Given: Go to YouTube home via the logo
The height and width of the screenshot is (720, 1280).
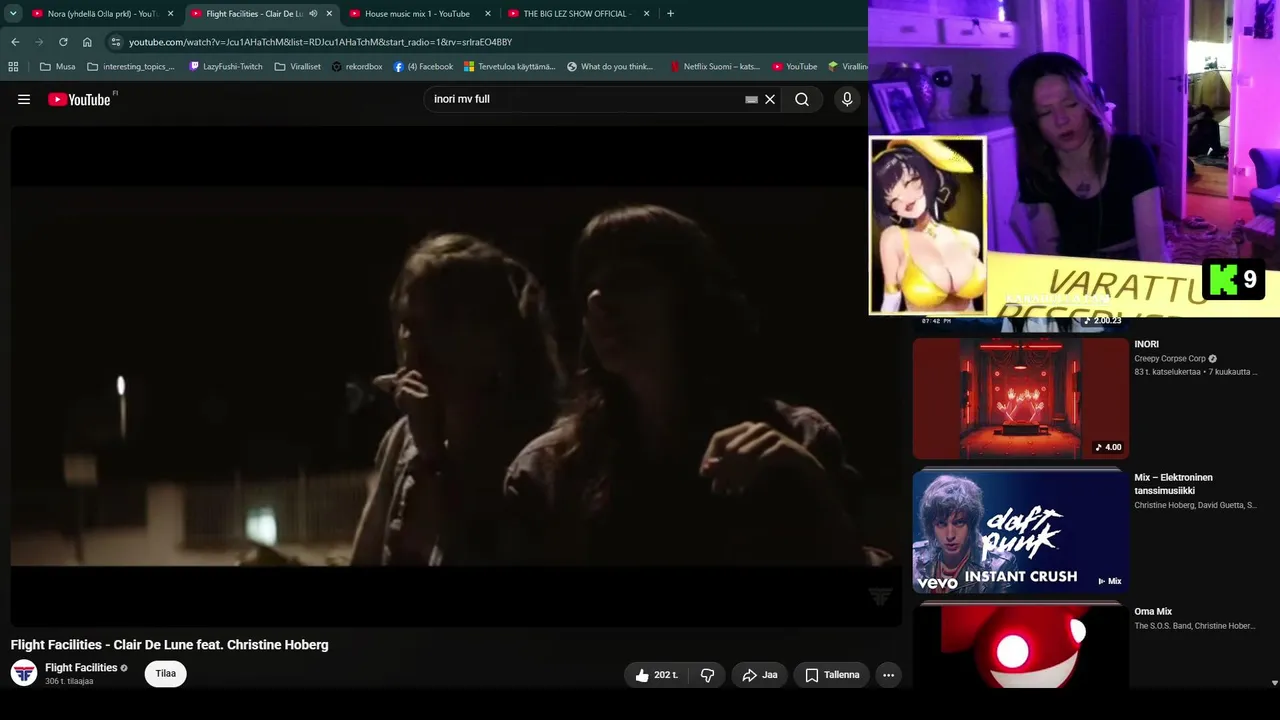Looking at the screenshot, I should pos(79,99).
